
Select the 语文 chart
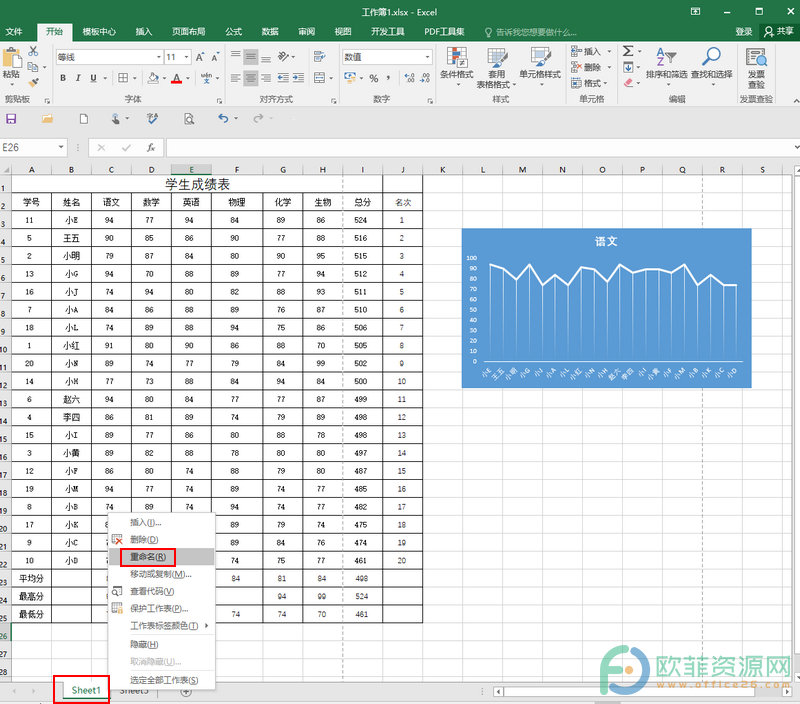[x=606, y=308]
